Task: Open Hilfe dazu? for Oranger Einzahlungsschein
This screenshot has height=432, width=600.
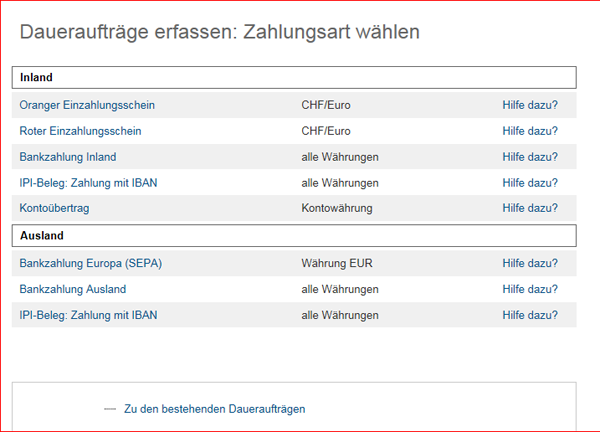Action: point(530,105)
